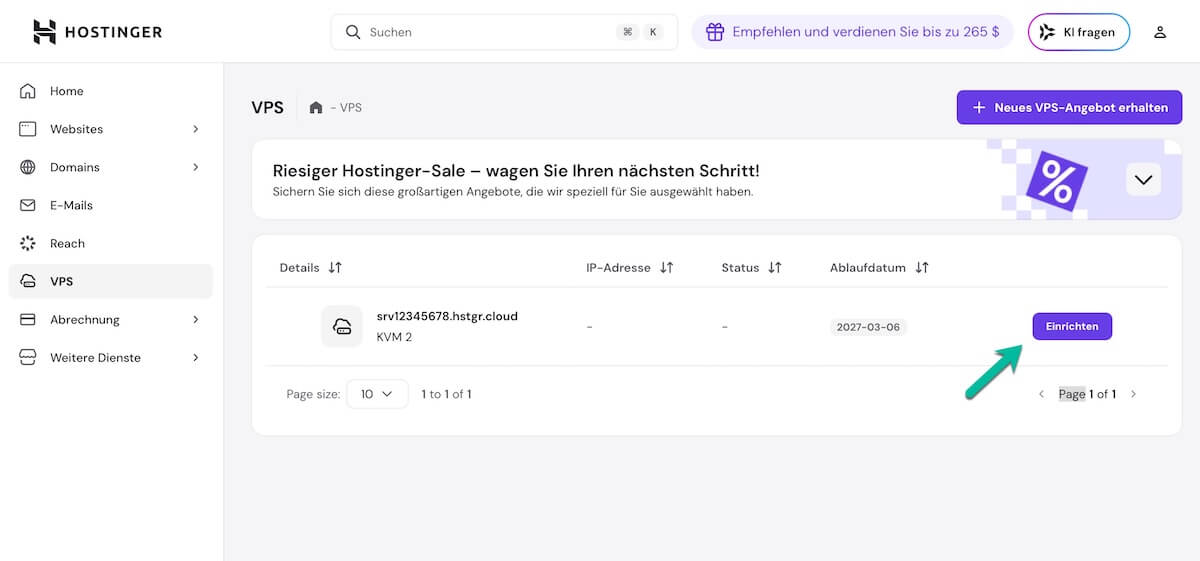Click the KI fragen sparkle icon

tap(1046, 32)
